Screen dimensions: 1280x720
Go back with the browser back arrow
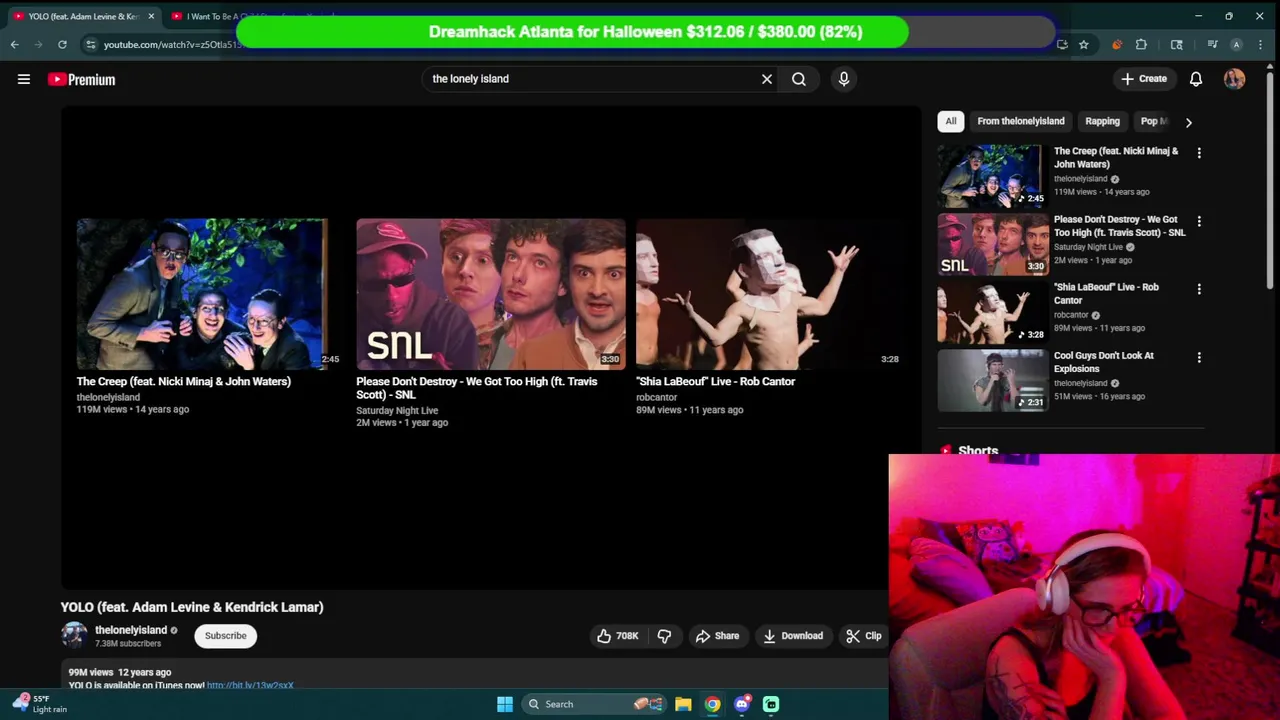coord(14,44)
